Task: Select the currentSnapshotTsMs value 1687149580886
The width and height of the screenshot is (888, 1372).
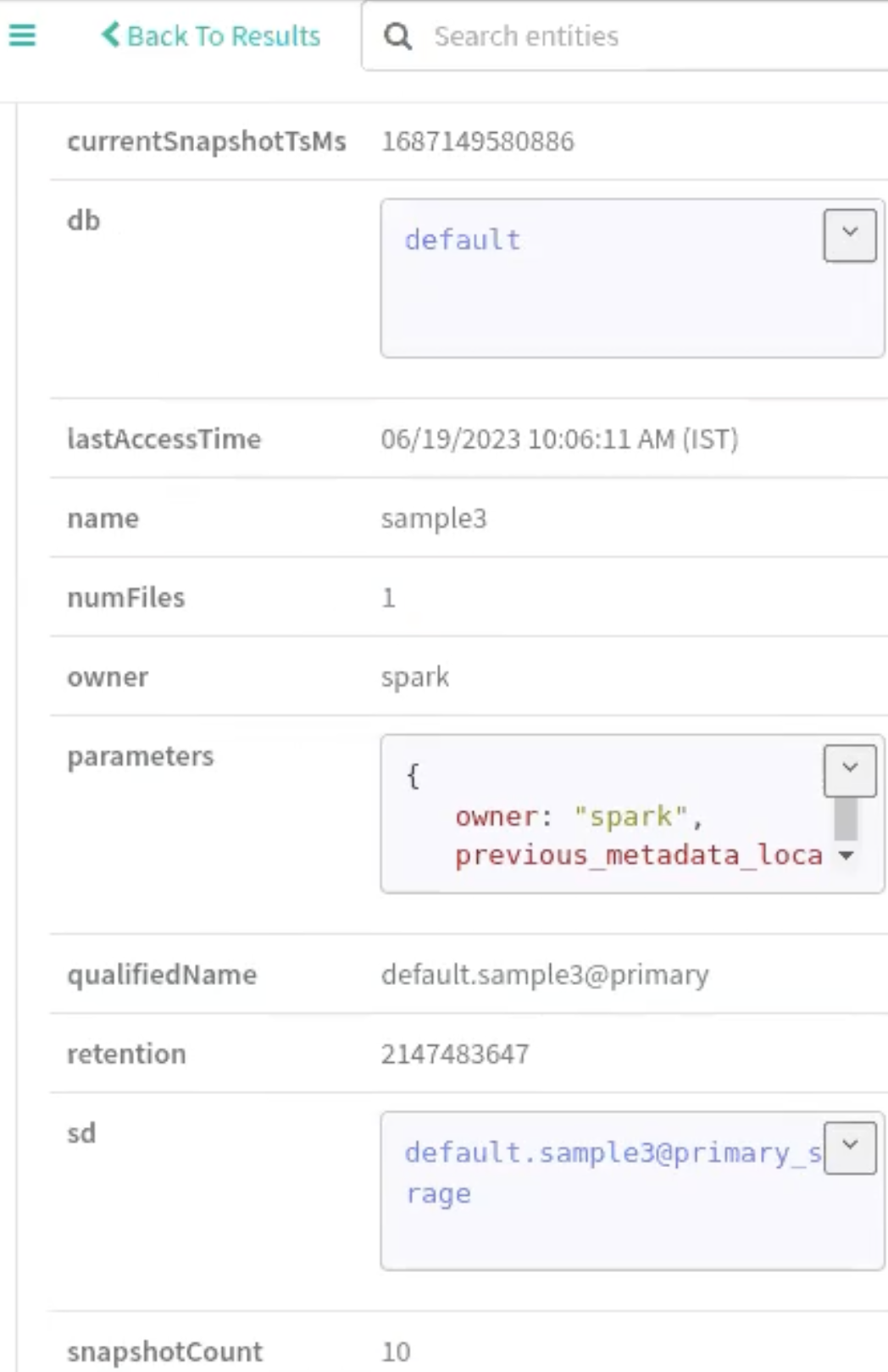Action: 477,141
